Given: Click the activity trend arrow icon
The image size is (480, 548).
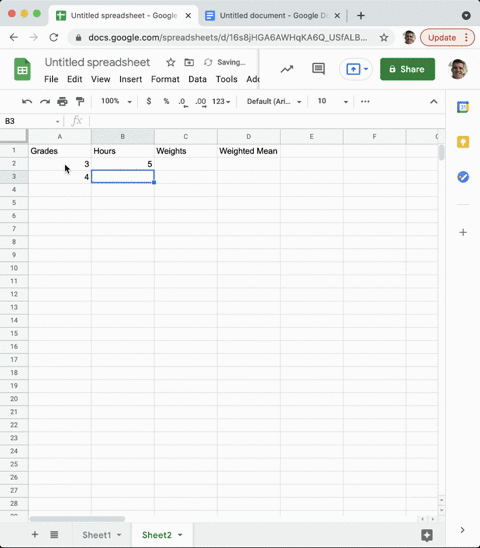Looking at the screenshot, I should pyautogui.click(x=287, y=69).
